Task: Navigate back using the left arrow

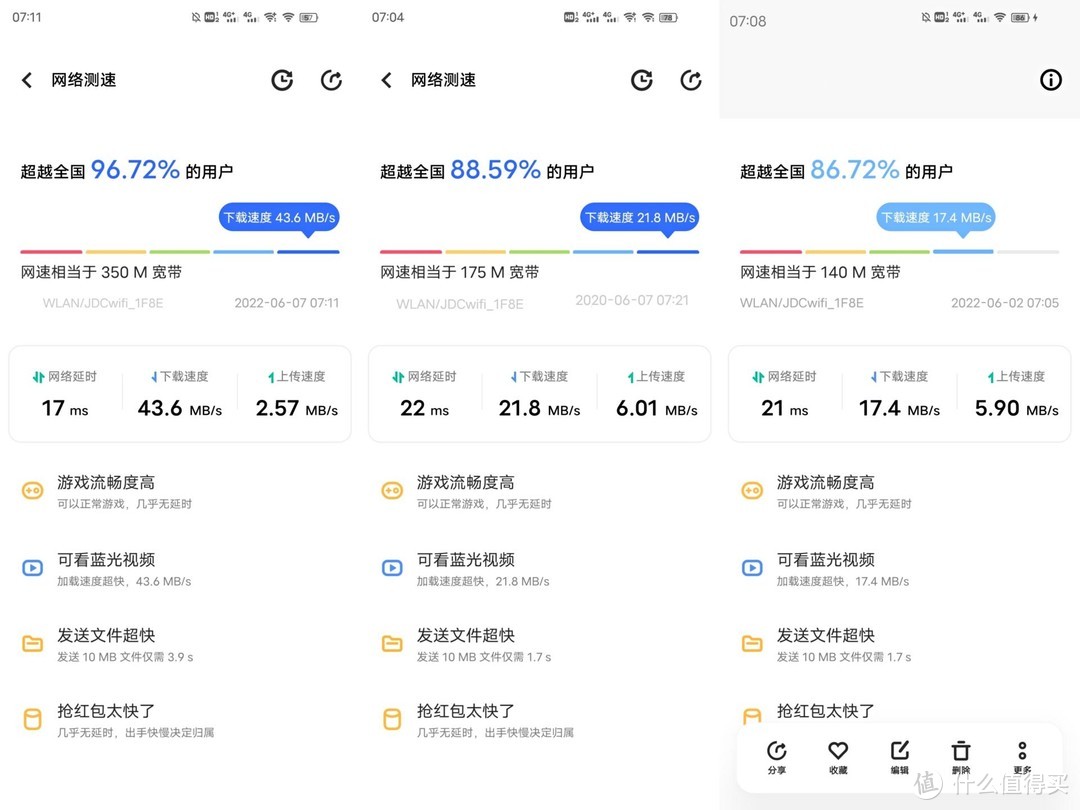Action: coord(26,79)
